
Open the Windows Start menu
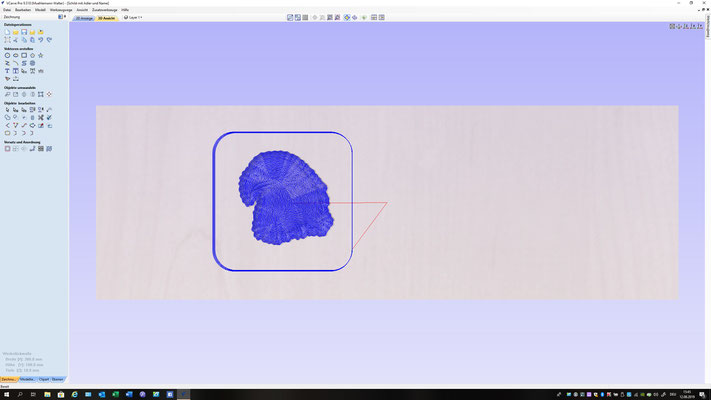click(6, 395)
